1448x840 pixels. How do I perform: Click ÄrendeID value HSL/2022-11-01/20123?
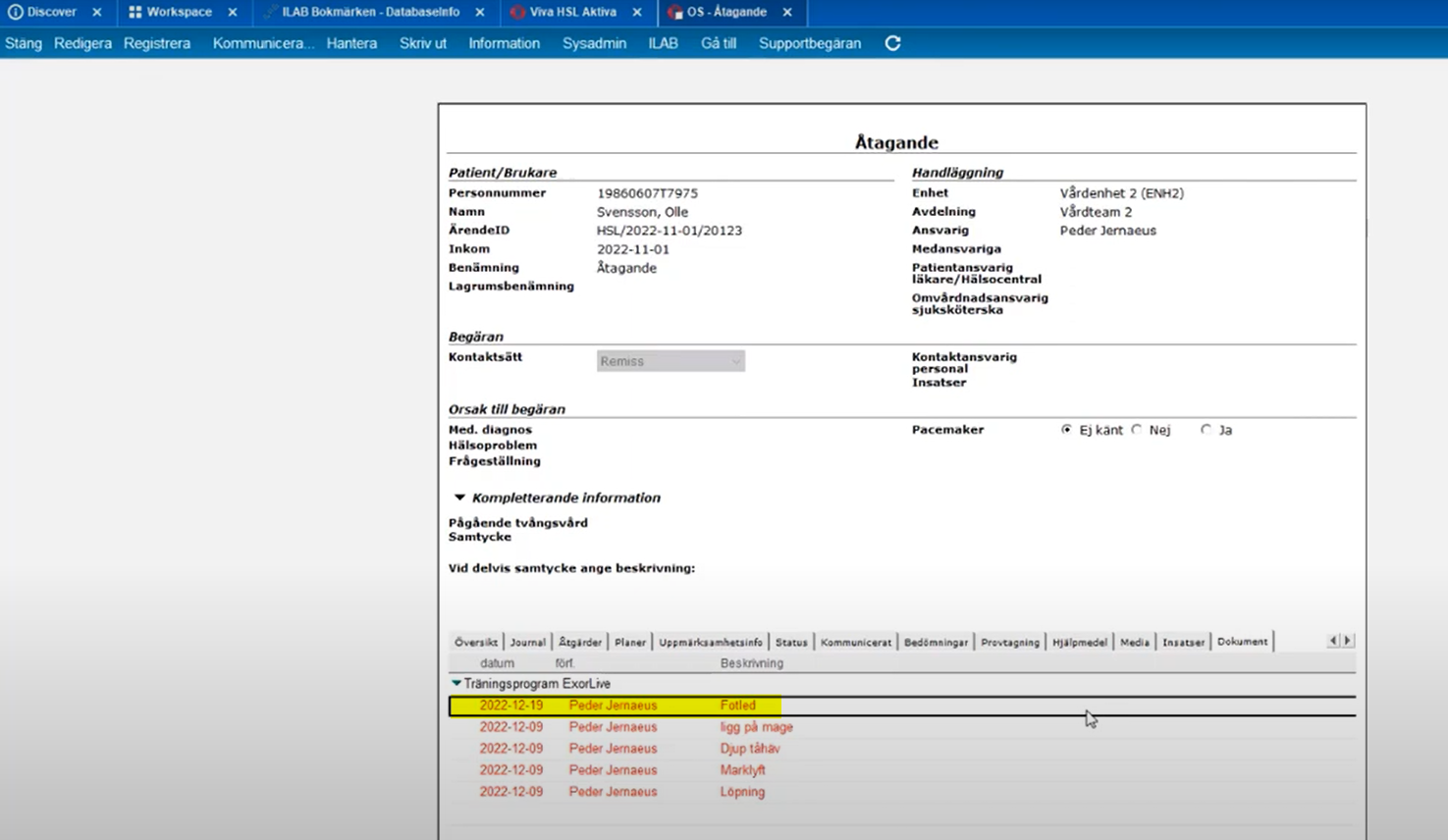pos(670,231)
